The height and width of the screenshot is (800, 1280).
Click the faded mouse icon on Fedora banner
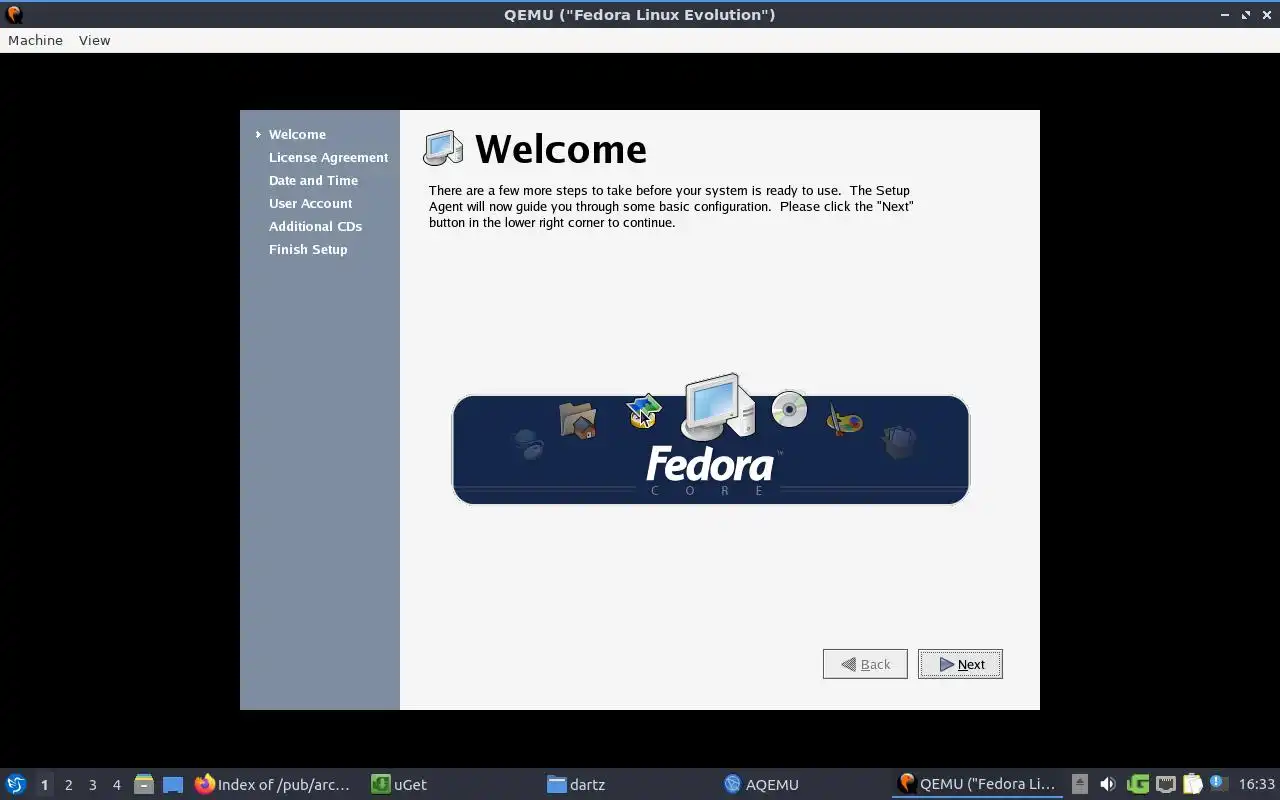(528, 443)
